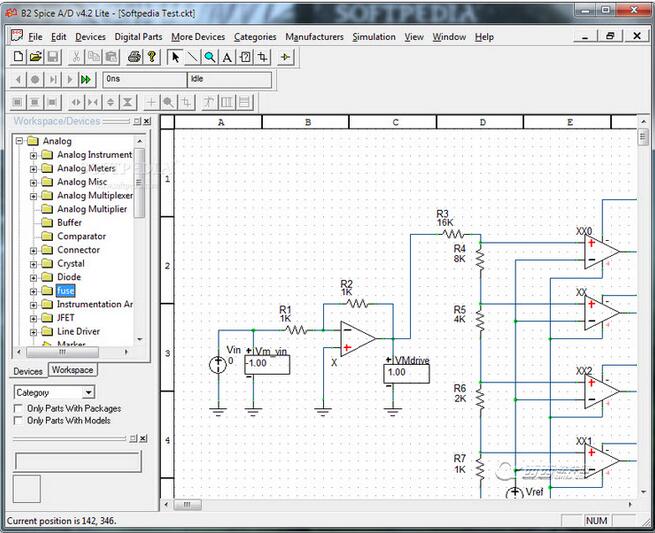Viewport: 655px width, 533px height.
Task: Select the arrow pointer tool
Action: (x=175, y=57)
